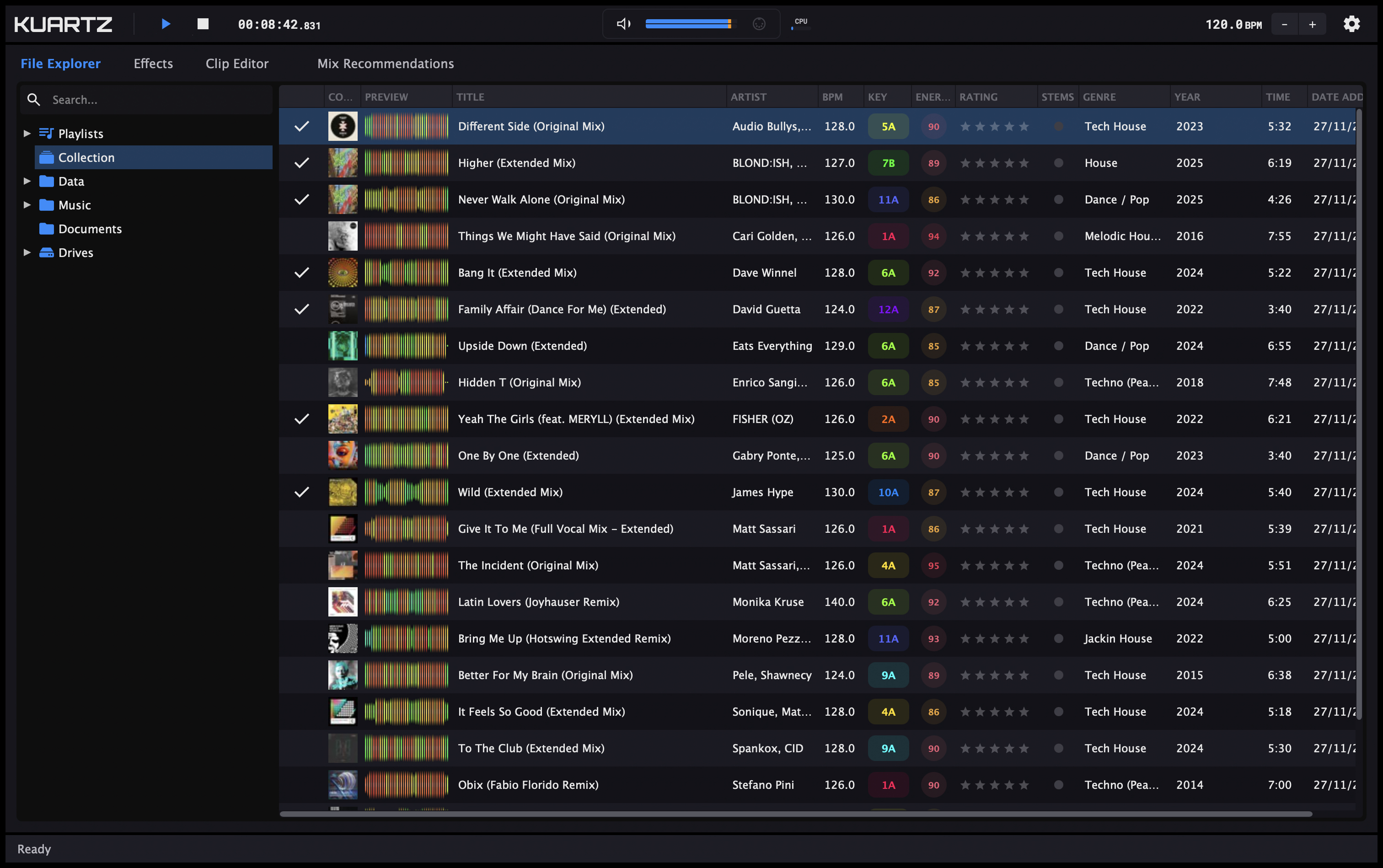Select the Playlists icon in the sidebar
This screenshot has height=868, width=1383.
point(47,133)
